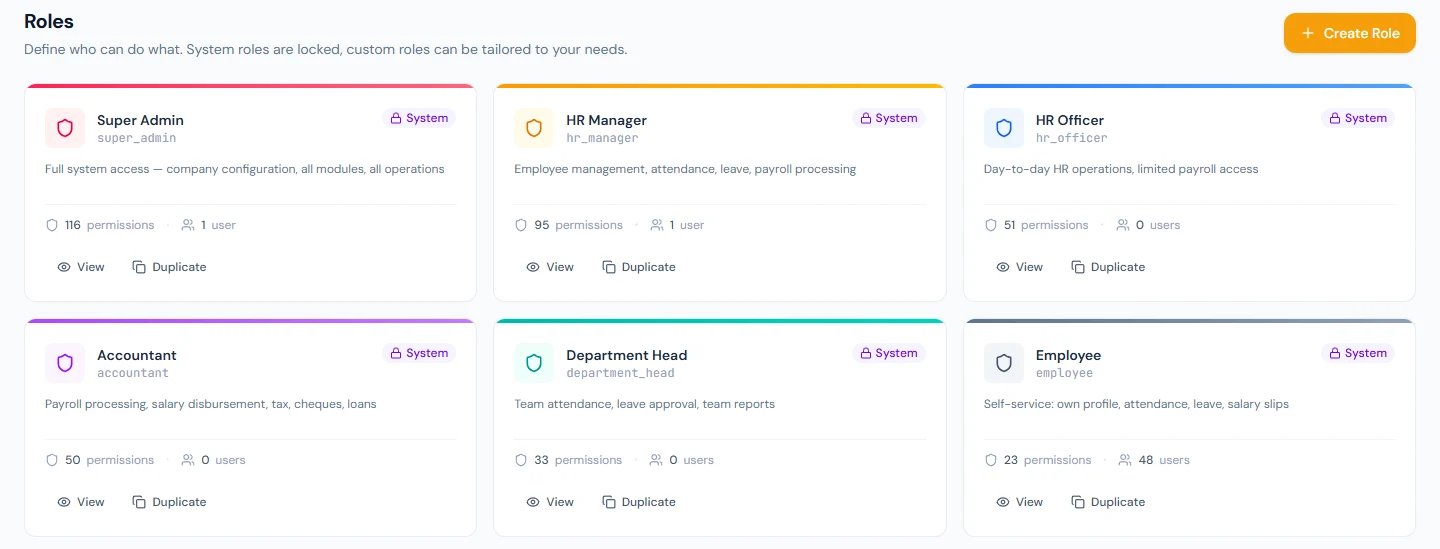
Task: View the HR Manager role
Action: tap(550, 267)
